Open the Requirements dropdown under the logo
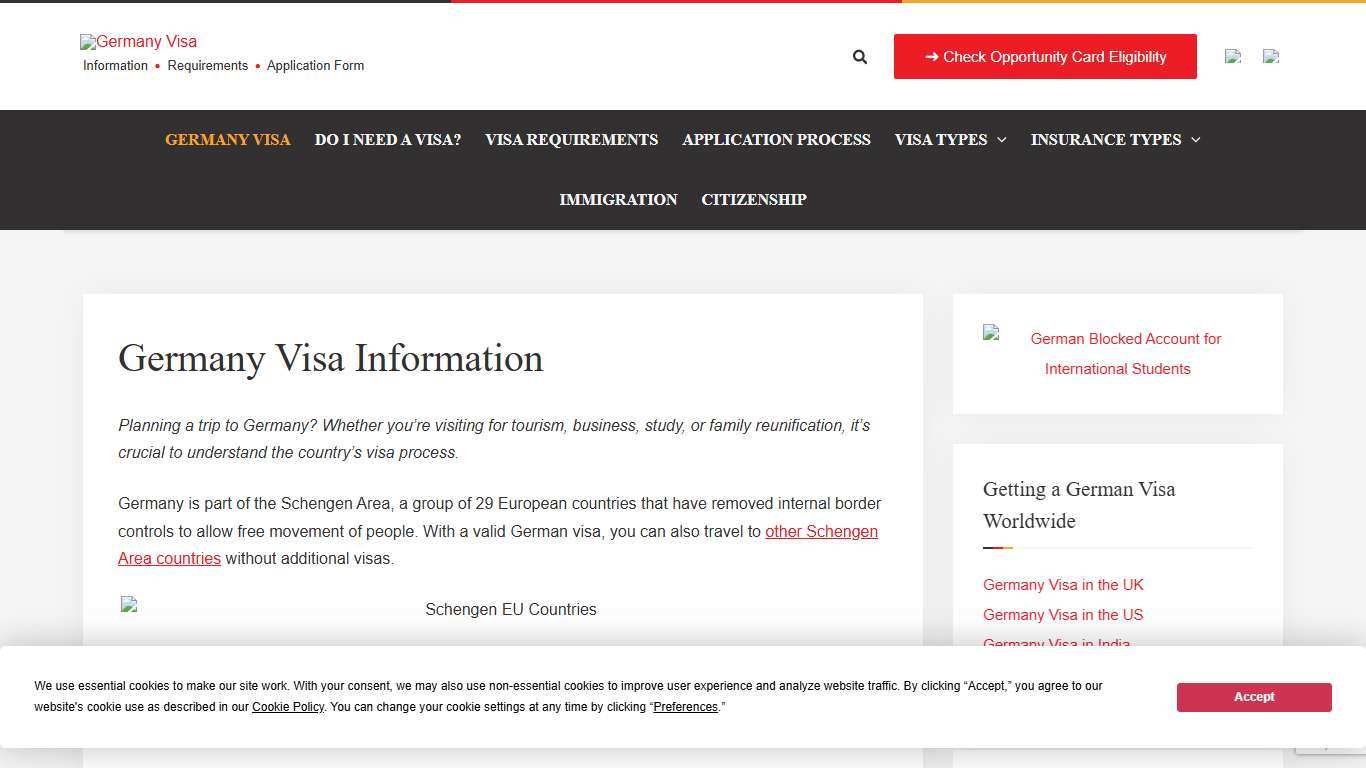 click(x=207, y=66)
